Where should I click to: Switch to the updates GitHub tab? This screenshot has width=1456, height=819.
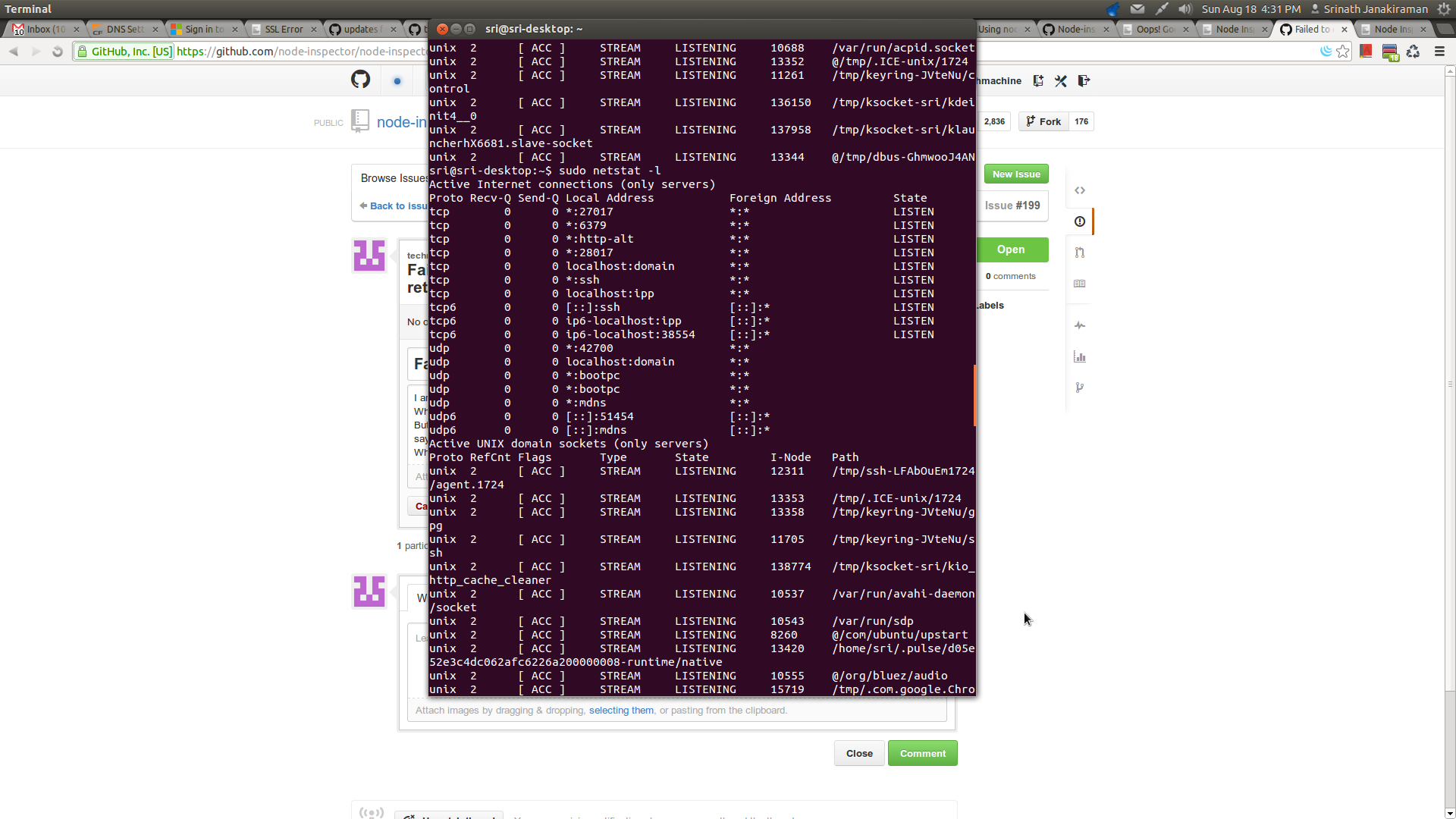[x=362, y=29]
